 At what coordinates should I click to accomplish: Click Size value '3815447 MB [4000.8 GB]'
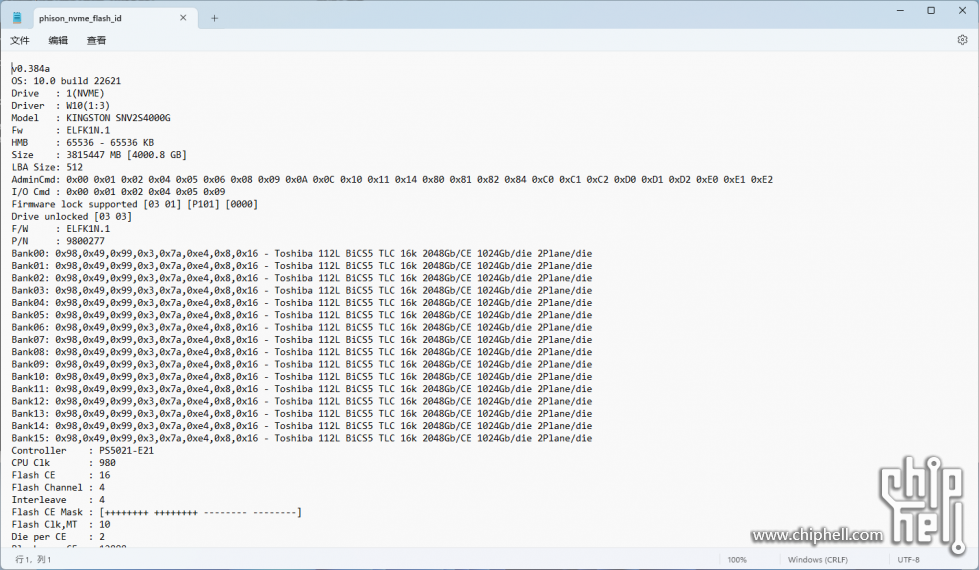[126, 155]
